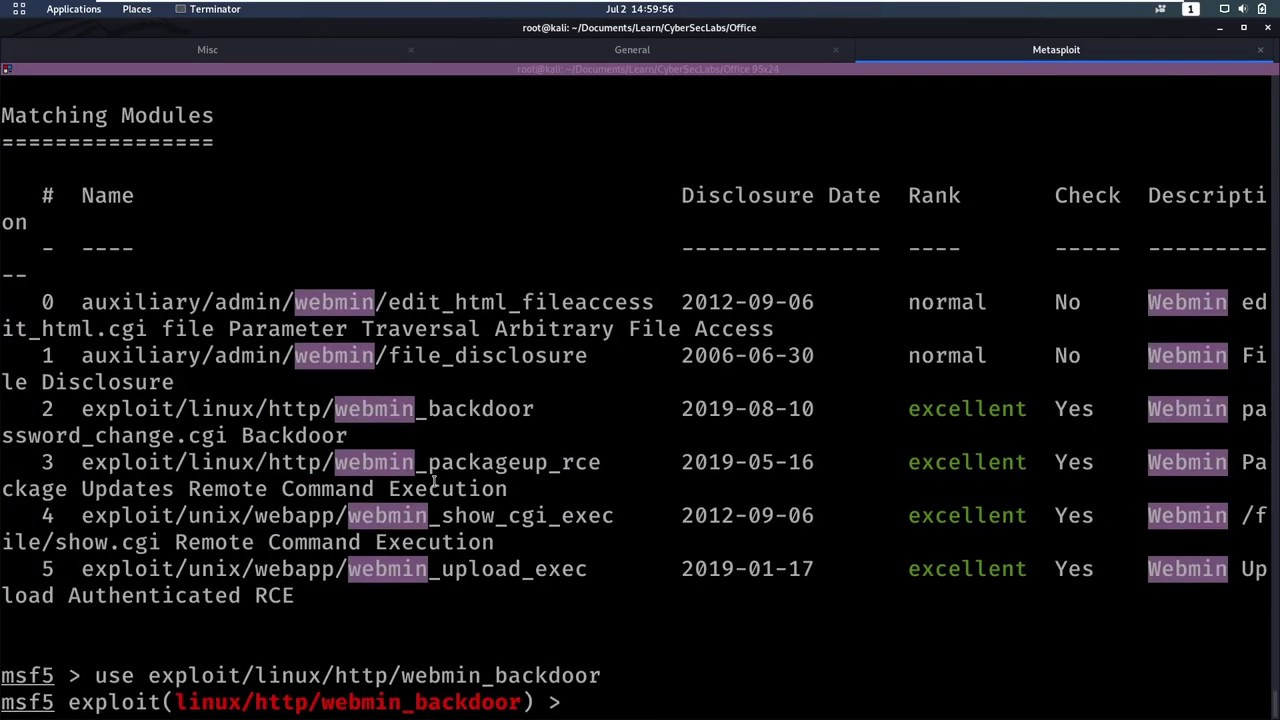Click the screen recording camera icon
Screen dimensions: 1280x720
tap(1160, 9)
